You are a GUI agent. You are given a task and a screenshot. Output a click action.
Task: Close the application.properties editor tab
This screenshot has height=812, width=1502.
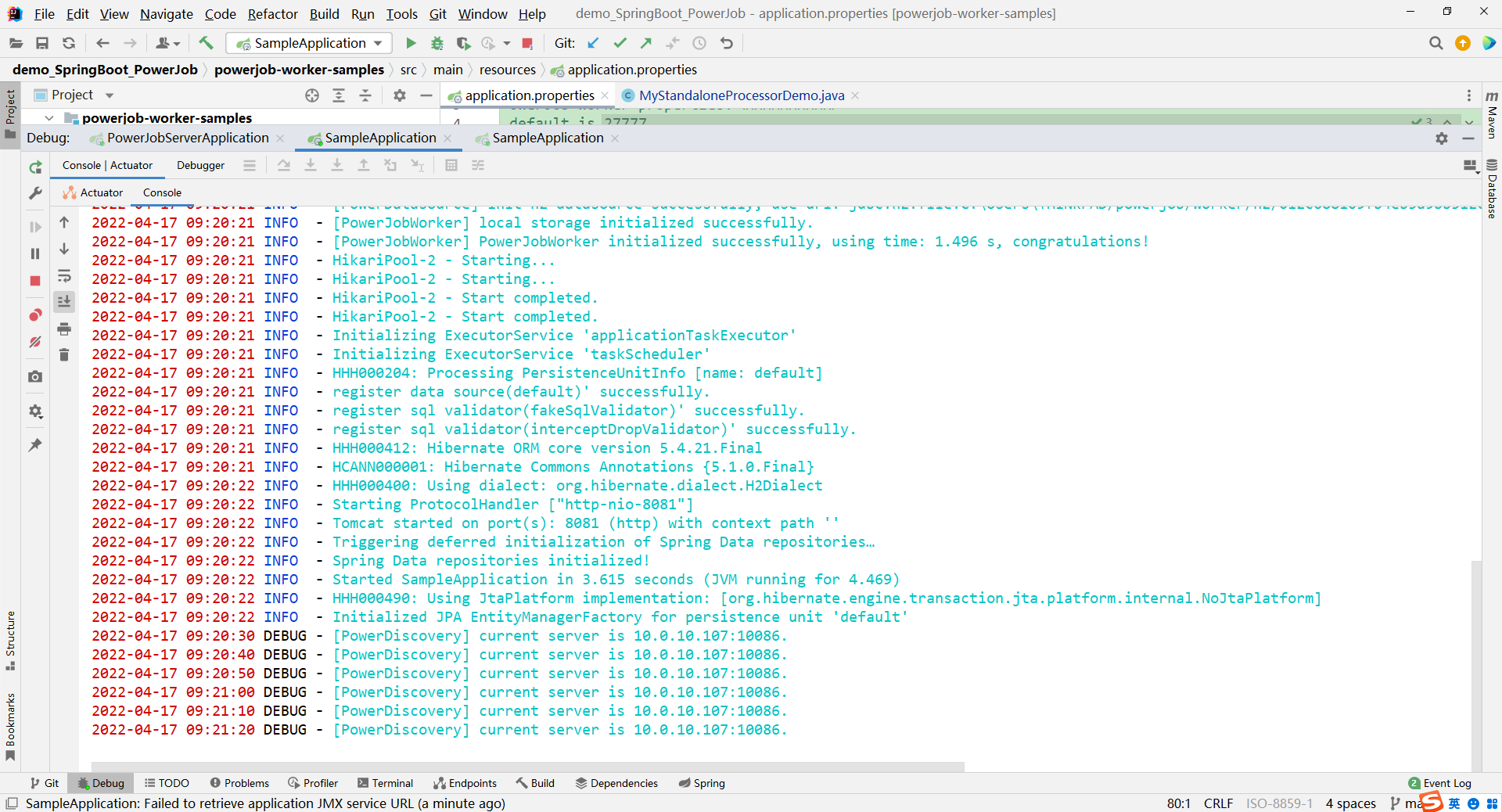605,95
